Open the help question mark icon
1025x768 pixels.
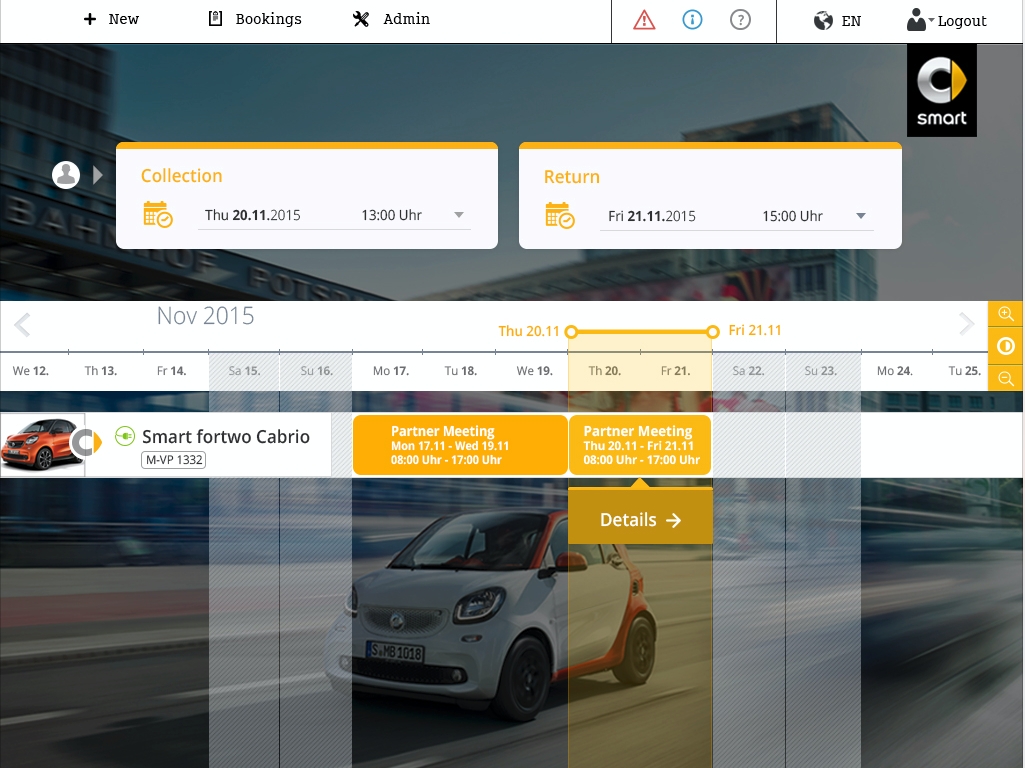pyautogui.click(x=740, y=20)
